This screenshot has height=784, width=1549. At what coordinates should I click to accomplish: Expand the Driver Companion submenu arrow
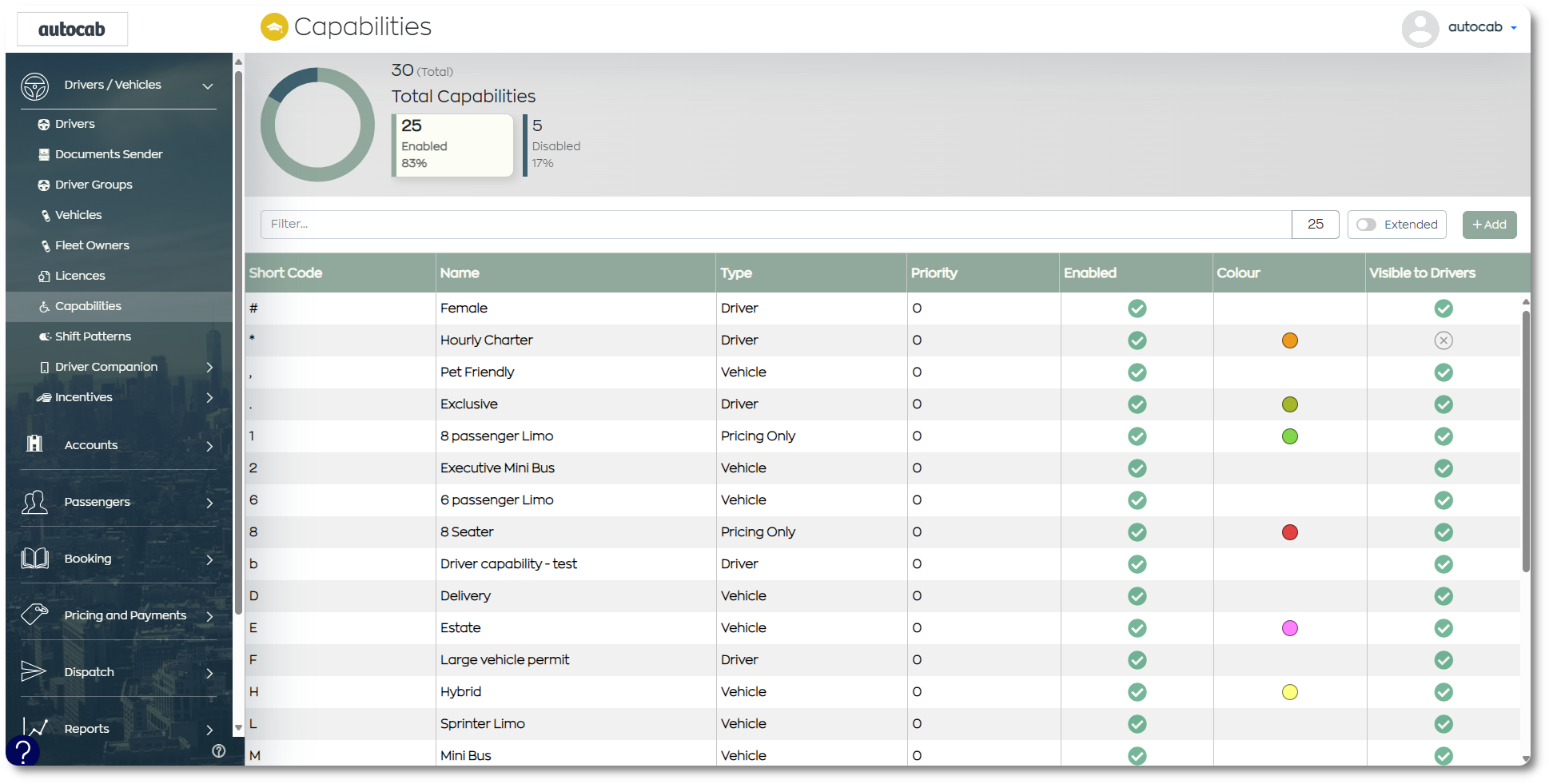click(x=209, y=368)
